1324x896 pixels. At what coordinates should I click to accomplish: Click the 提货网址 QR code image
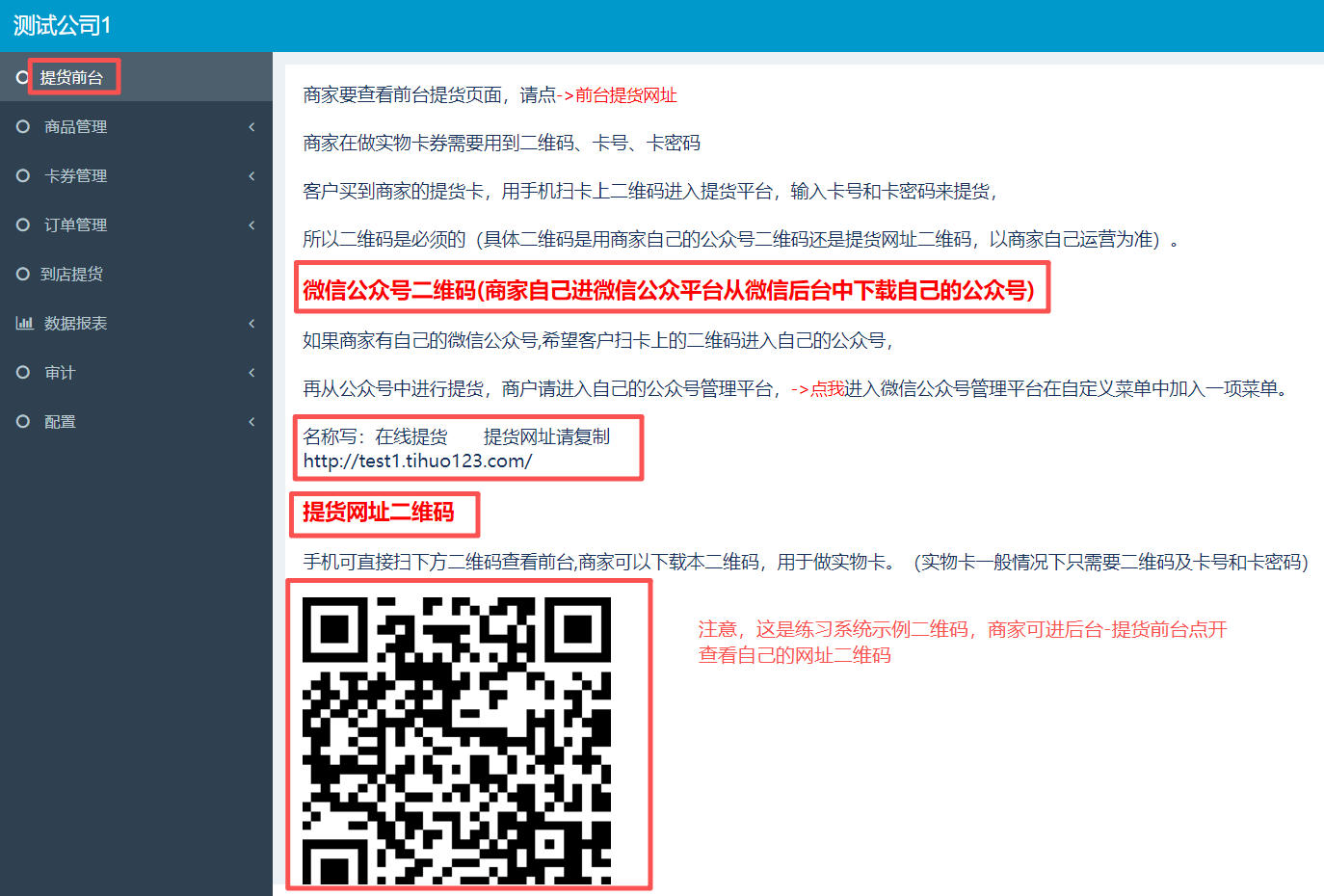click(457, 740)
